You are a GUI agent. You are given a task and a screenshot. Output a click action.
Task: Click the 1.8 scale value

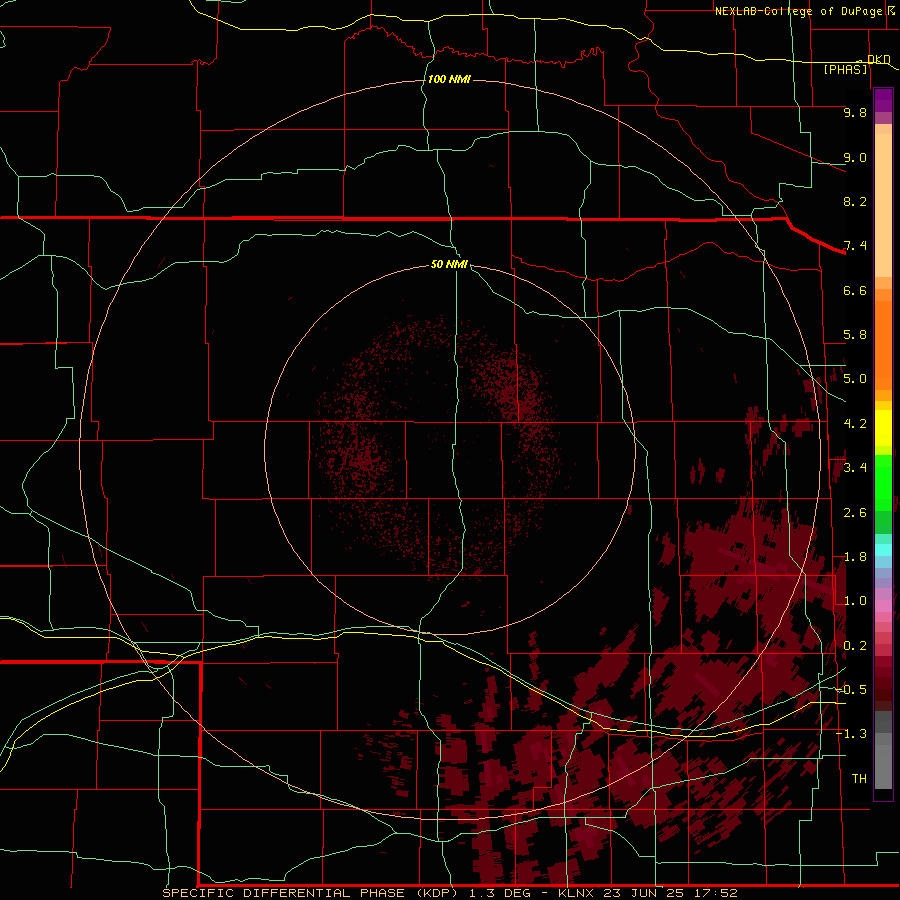[x=855, y=557]
